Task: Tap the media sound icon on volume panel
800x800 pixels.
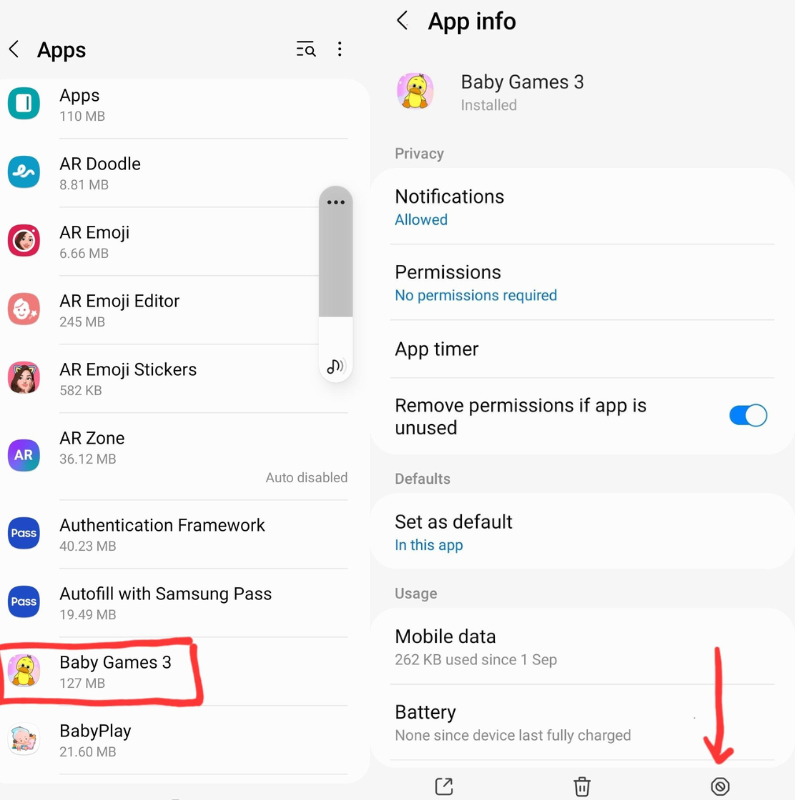Action: (335, 366)
